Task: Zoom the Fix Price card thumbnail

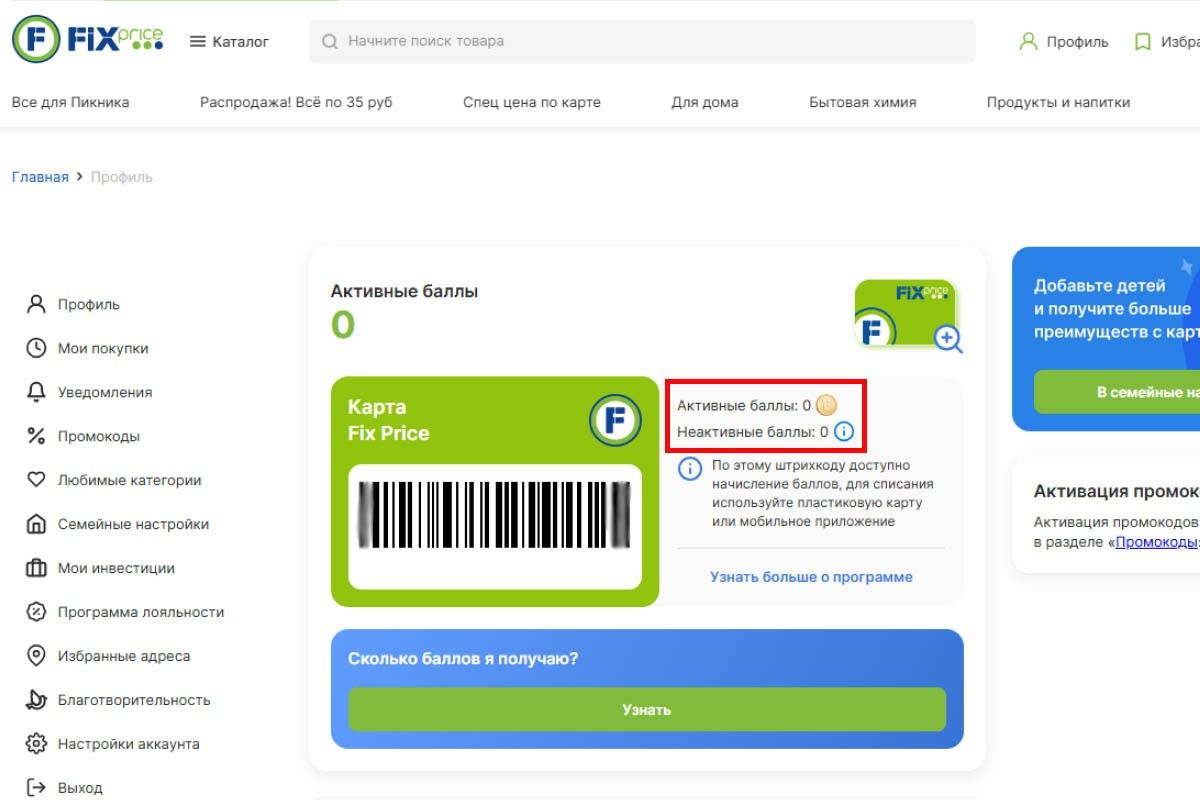Action: pos(947,339)
